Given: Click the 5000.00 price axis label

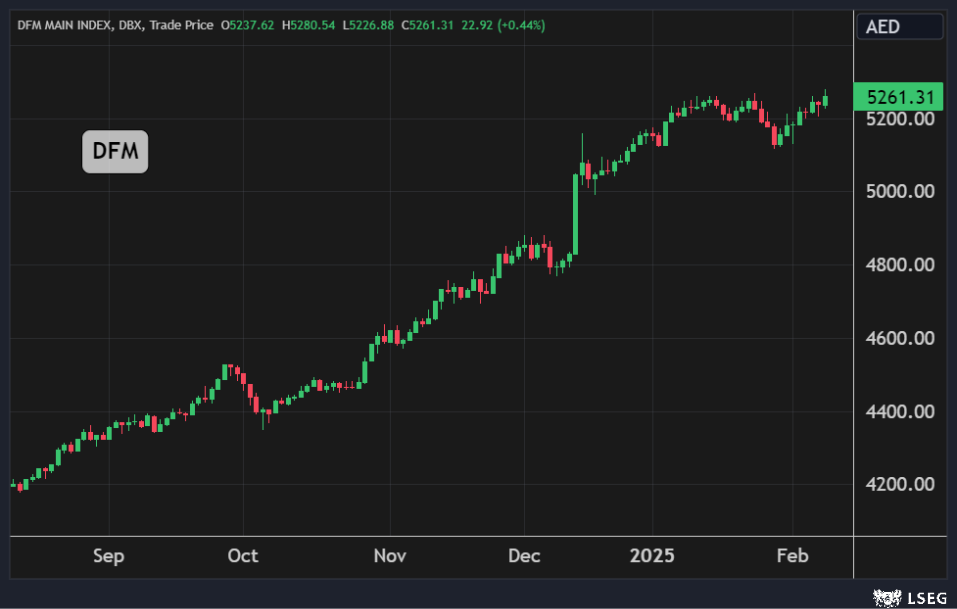Looking at the screenshot, I should click(x=900, y=192).
